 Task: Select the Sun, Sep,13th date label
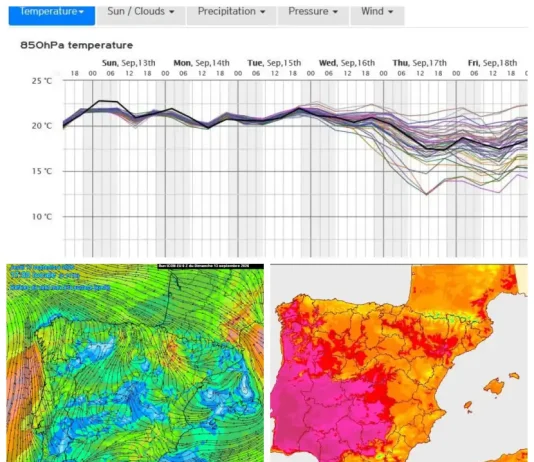click(x=129, y=63)
